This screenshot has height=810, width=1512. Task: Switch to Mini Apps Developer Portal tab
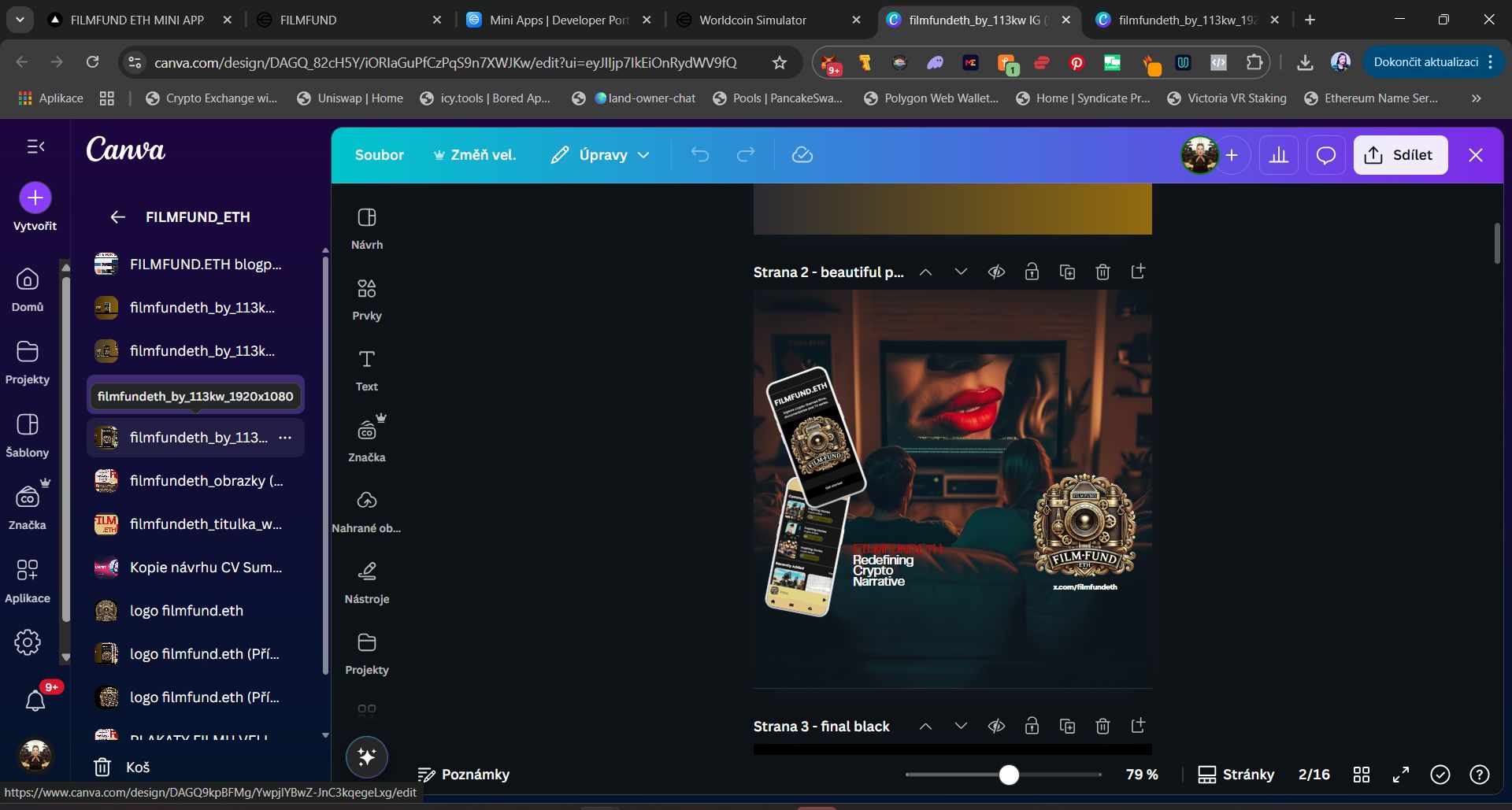coord(559,20)
